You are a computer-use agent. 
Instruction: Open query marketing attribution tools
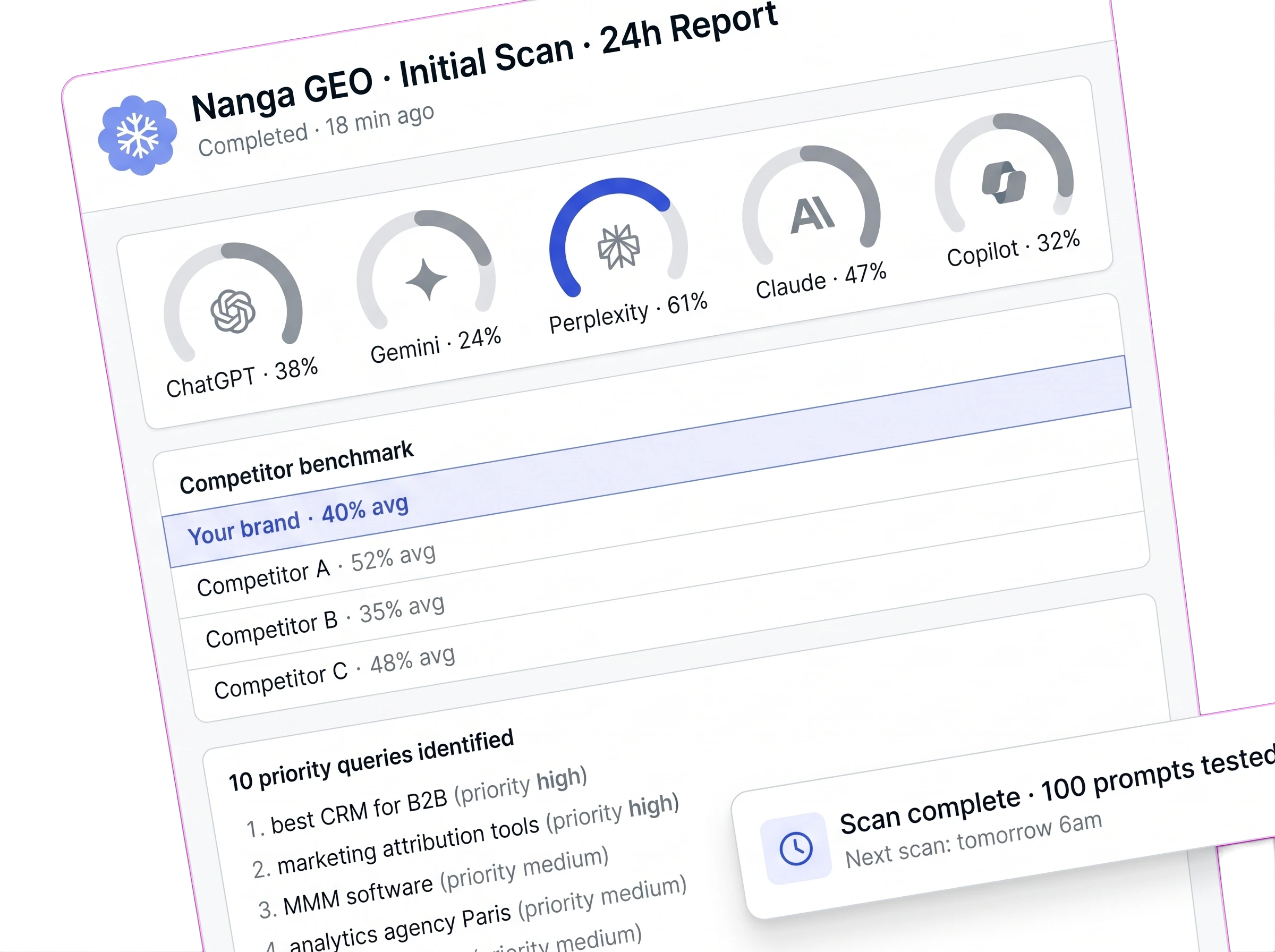pyautogui.click(x=465, y=835)
